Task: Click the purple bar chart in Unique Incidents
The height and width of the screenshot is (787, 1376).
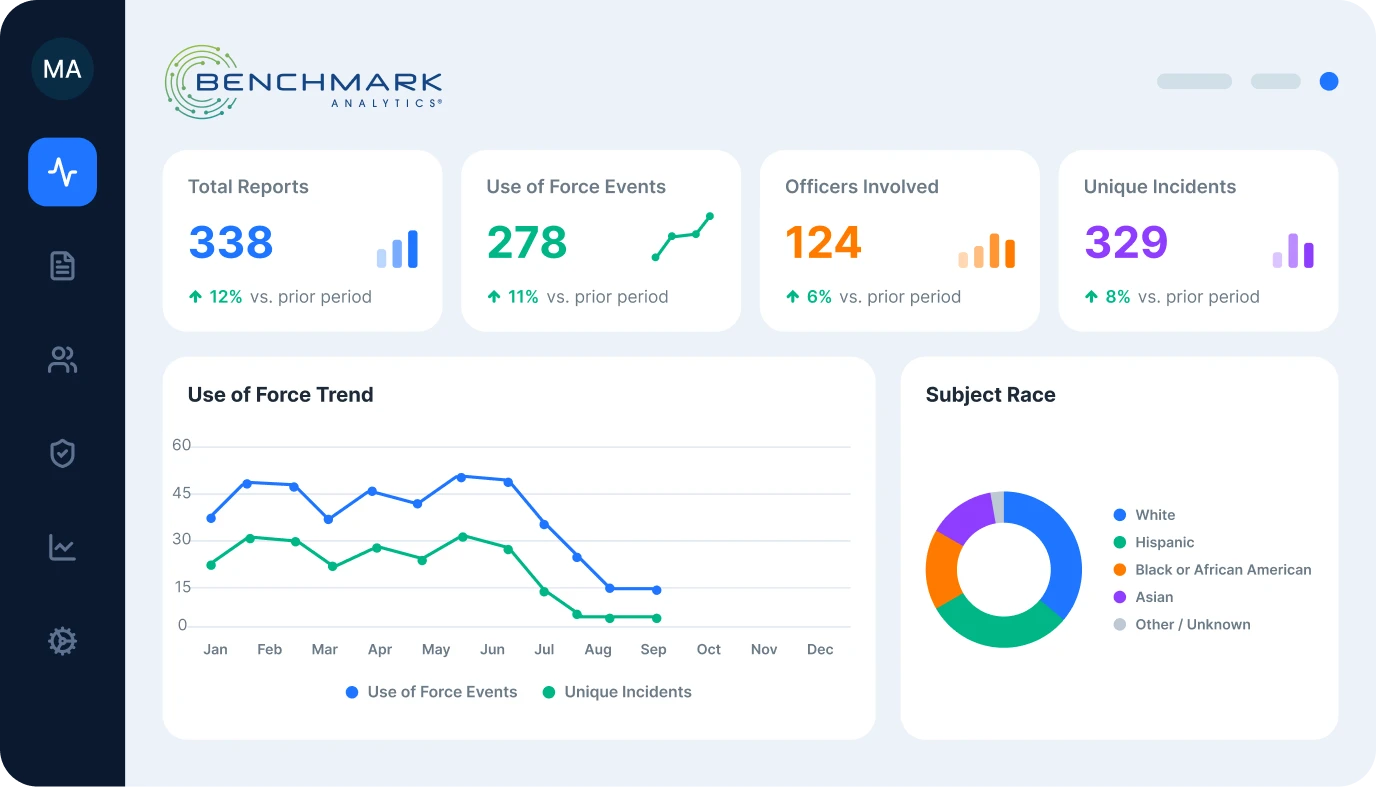Action: [x=1293, y=251]
